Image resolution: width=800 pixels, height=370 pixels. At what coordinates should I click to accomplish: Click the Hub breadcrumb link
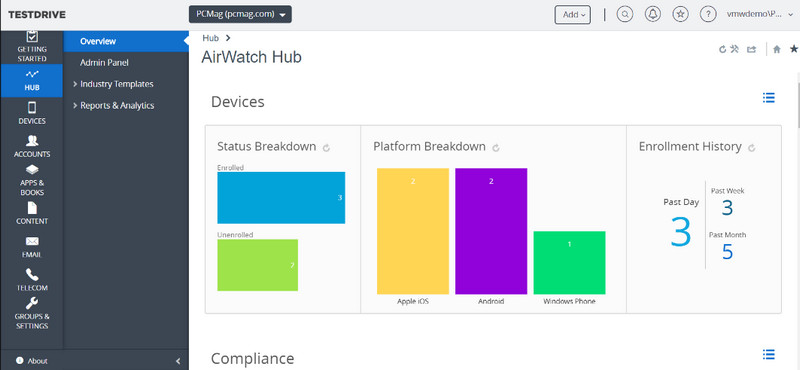coord(210,38)
